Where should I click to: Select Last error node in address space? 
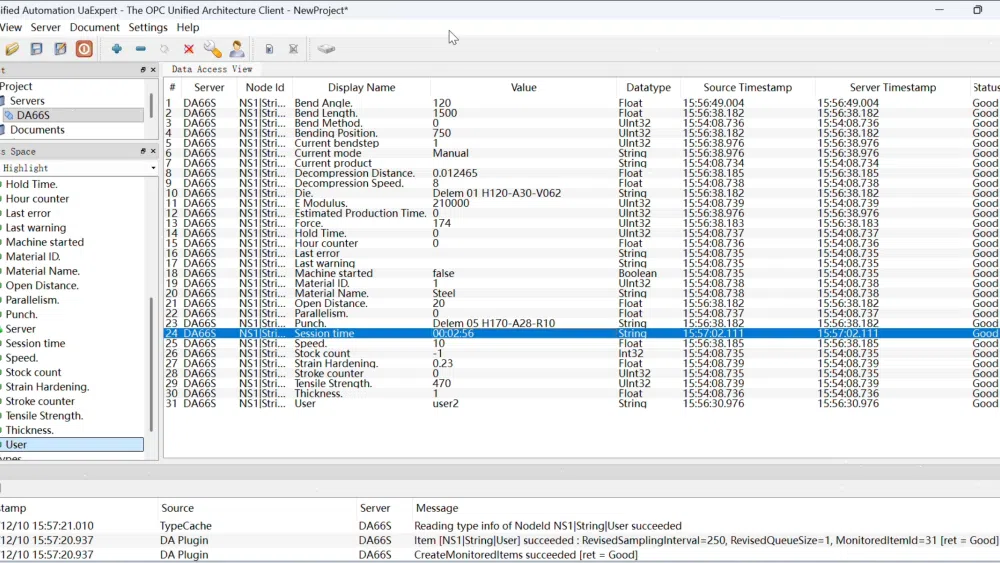(28, 214)
